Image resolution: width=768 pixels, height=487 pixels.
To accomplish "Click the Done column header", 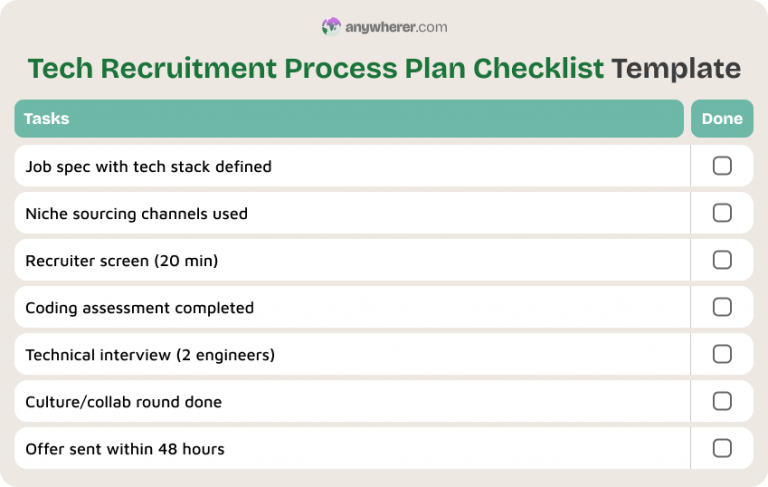I will [722, 119].
